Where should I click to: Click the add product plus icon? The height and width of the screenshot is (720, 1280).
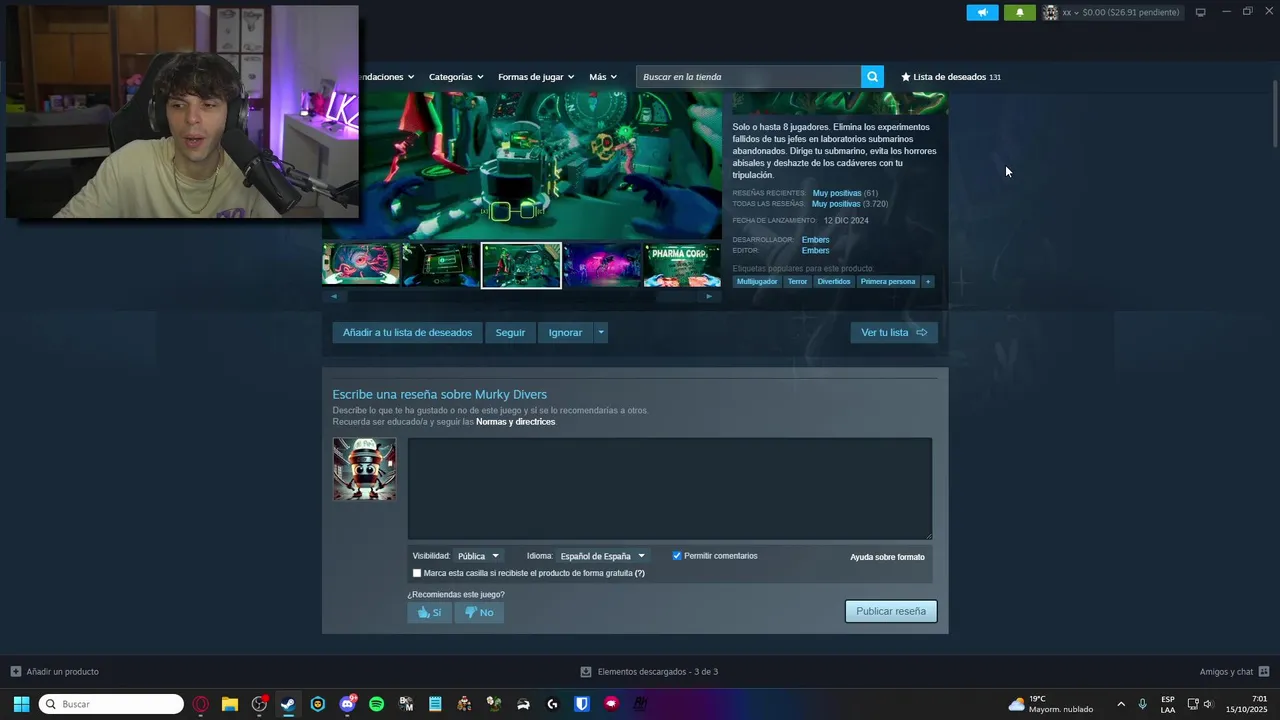(x=16, y=671)
